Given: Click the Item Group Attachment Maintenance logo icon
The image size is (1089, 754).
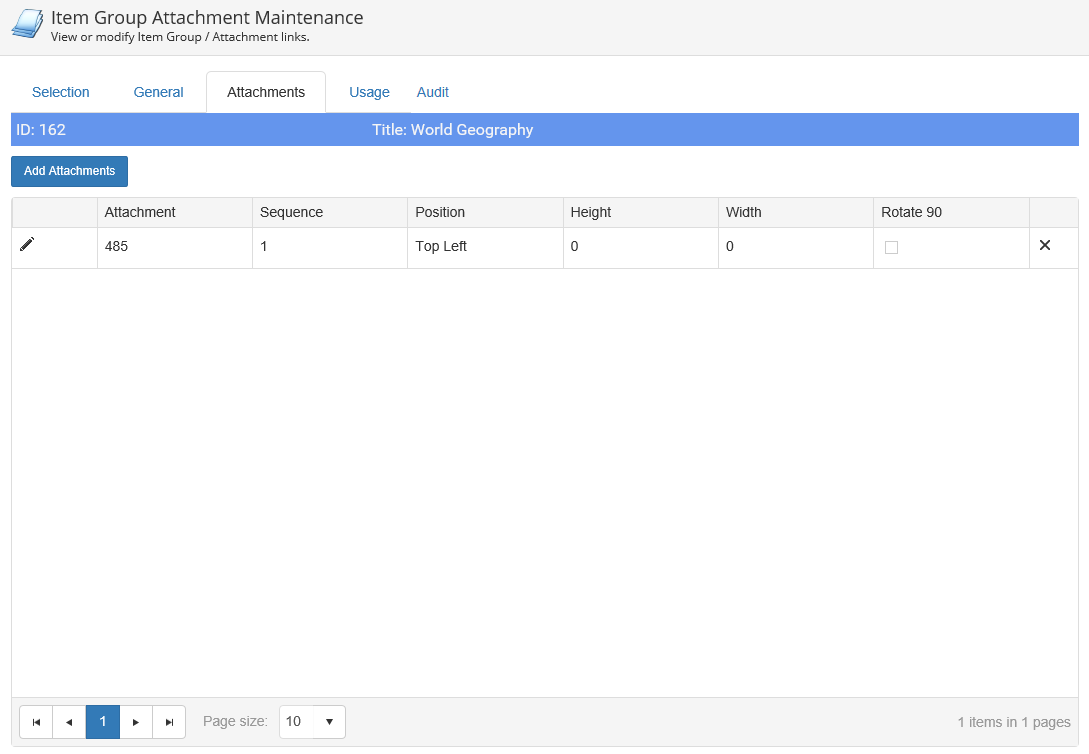Looking at the screenshot, I should 27,24.
